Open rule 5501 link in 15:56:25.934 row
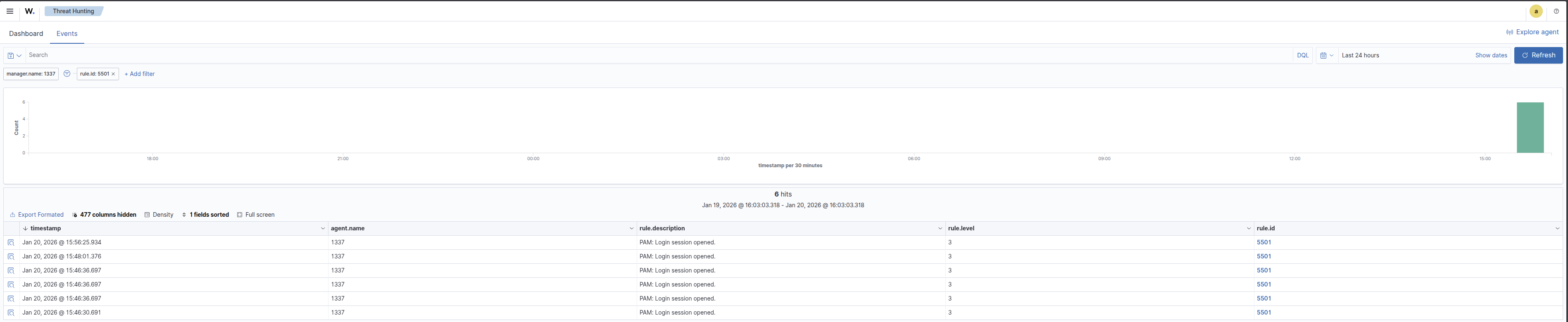1568x322 pixels. (1263, 242)
